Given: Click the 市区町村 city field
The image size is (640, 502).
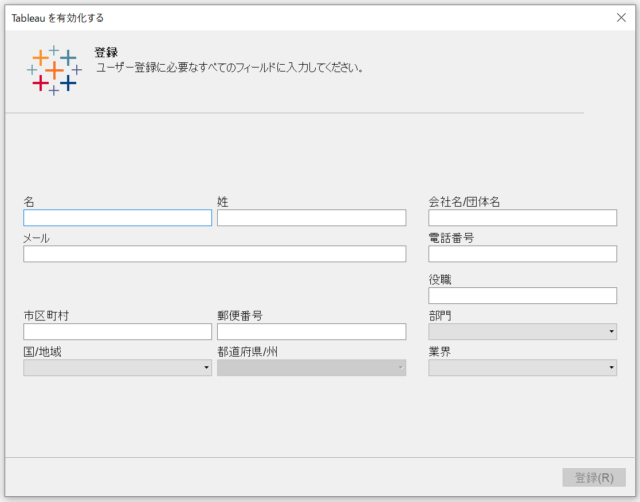Looking at the screenshot, I should tap(118, 331).
